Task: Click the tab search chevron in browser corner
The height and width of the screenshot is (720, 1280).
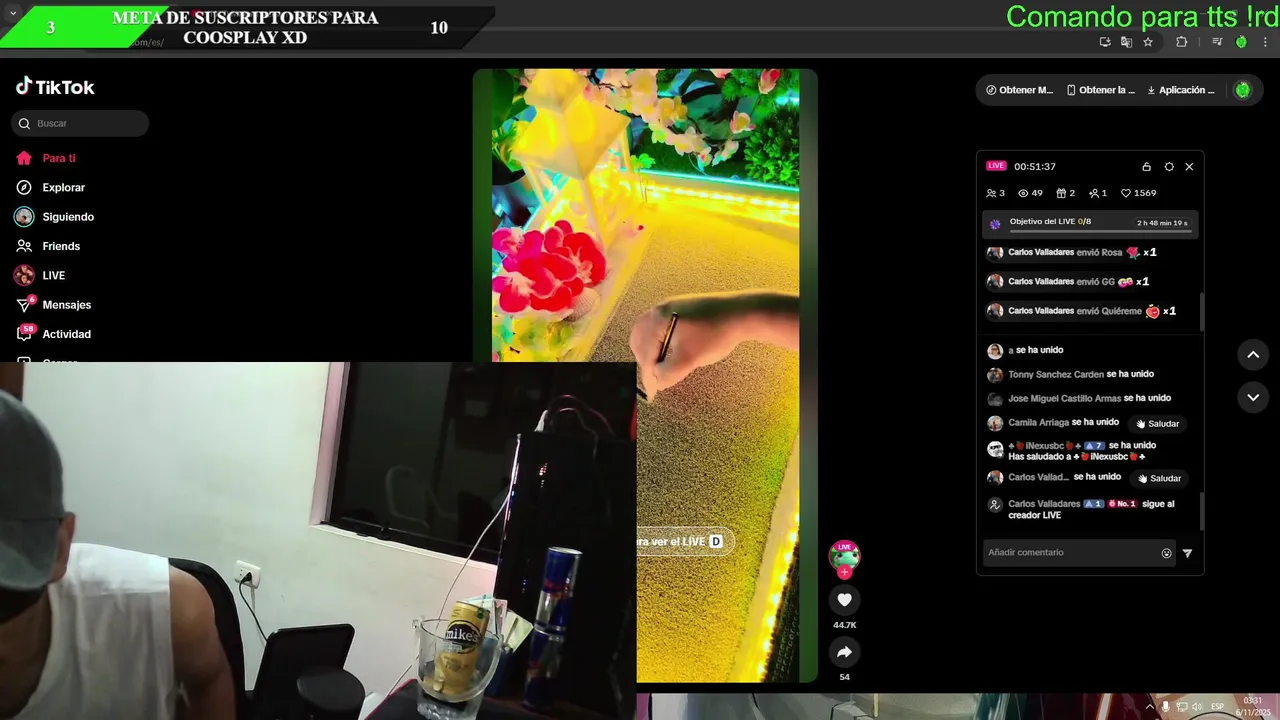Action: coord(13,13)
